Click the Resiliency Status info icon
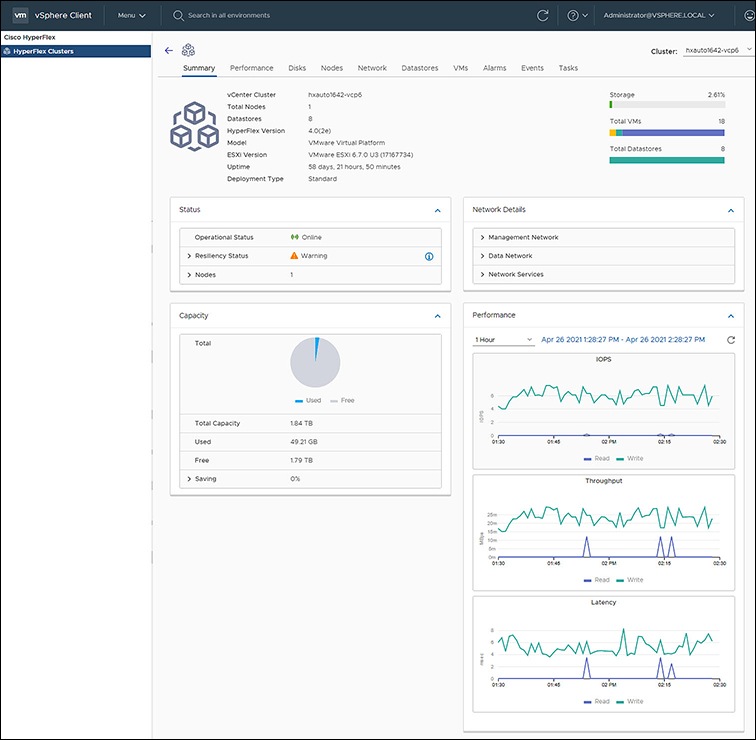Screen dimensions: 756x740 (429, 256)
